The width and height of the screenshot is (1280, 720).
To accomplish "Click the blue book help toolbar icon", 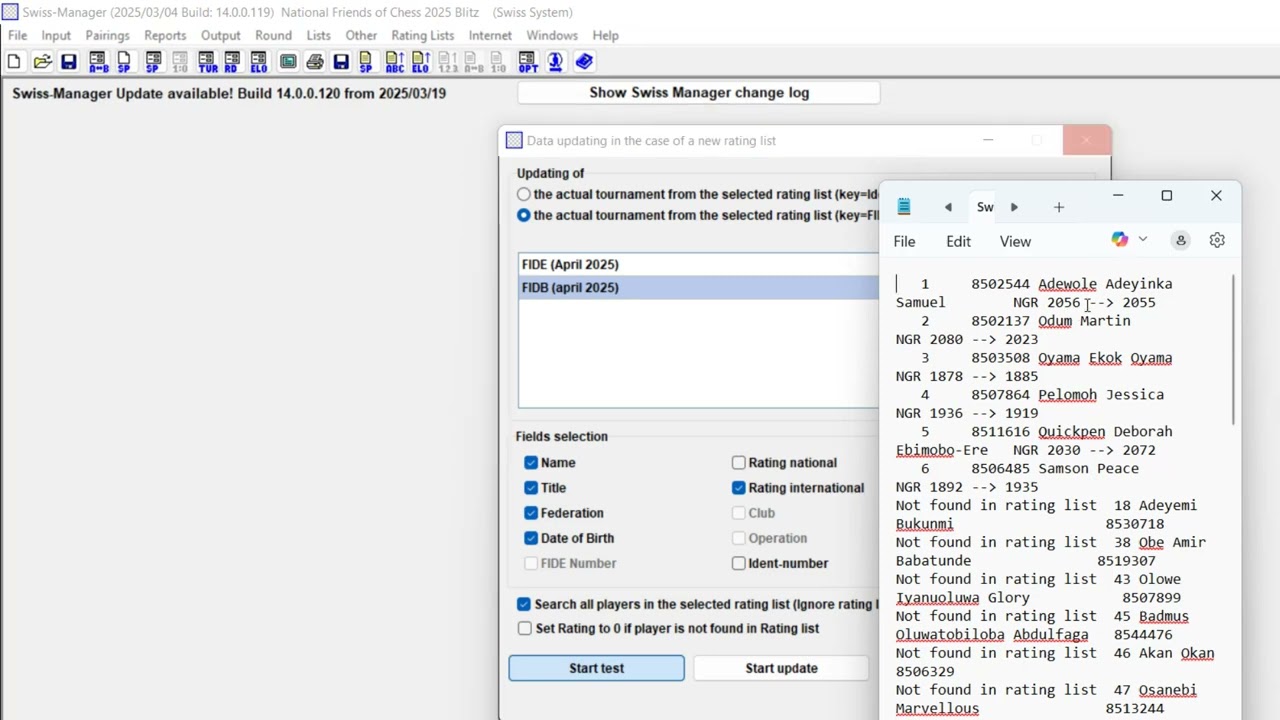I will point(584,62).
